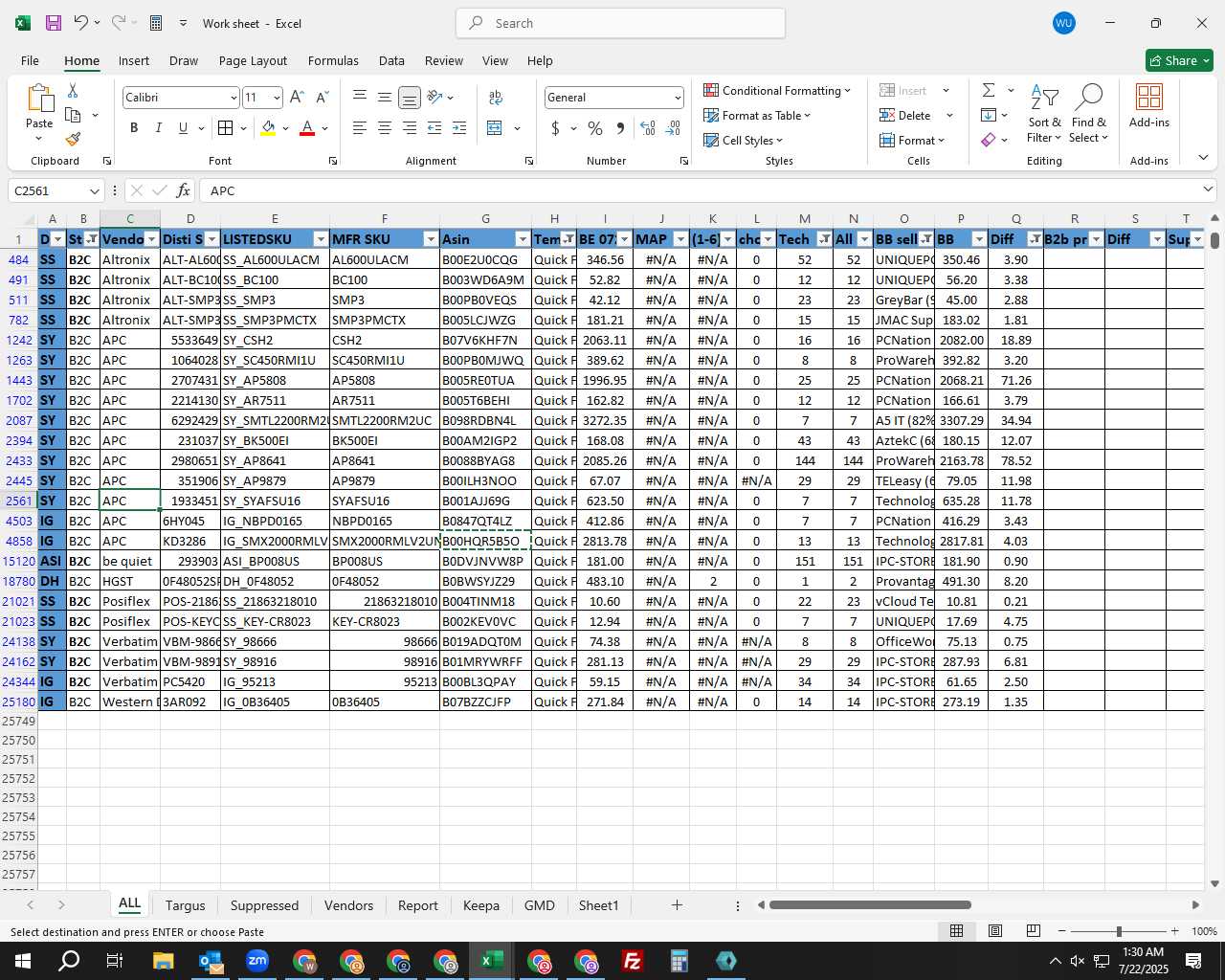This screenshot has width=1225, height=980.
Task: Switch to the Targus sheet tab
Action: tap(185, 905)
